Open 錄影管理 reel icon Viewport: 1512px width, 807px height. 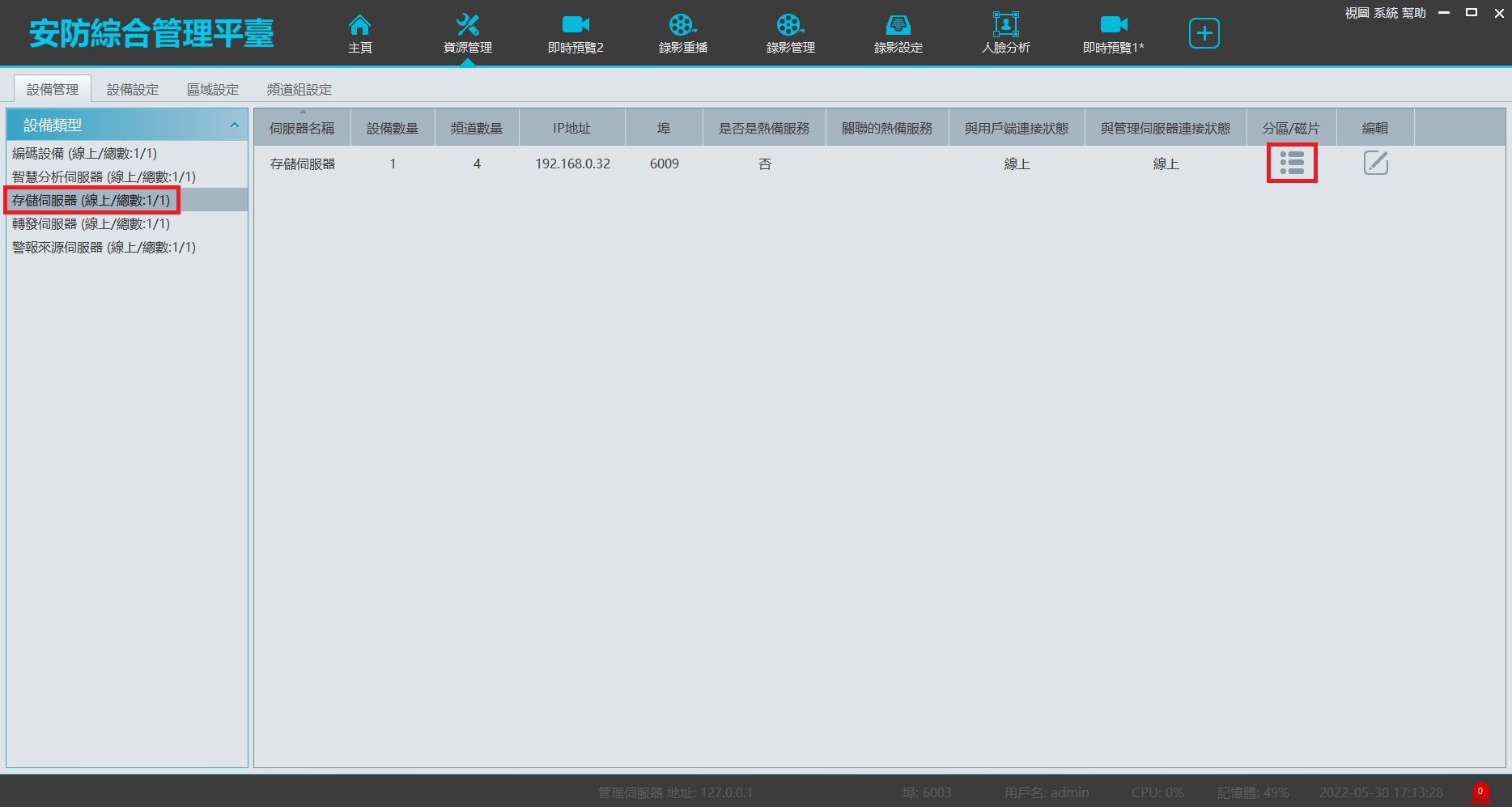791,25
